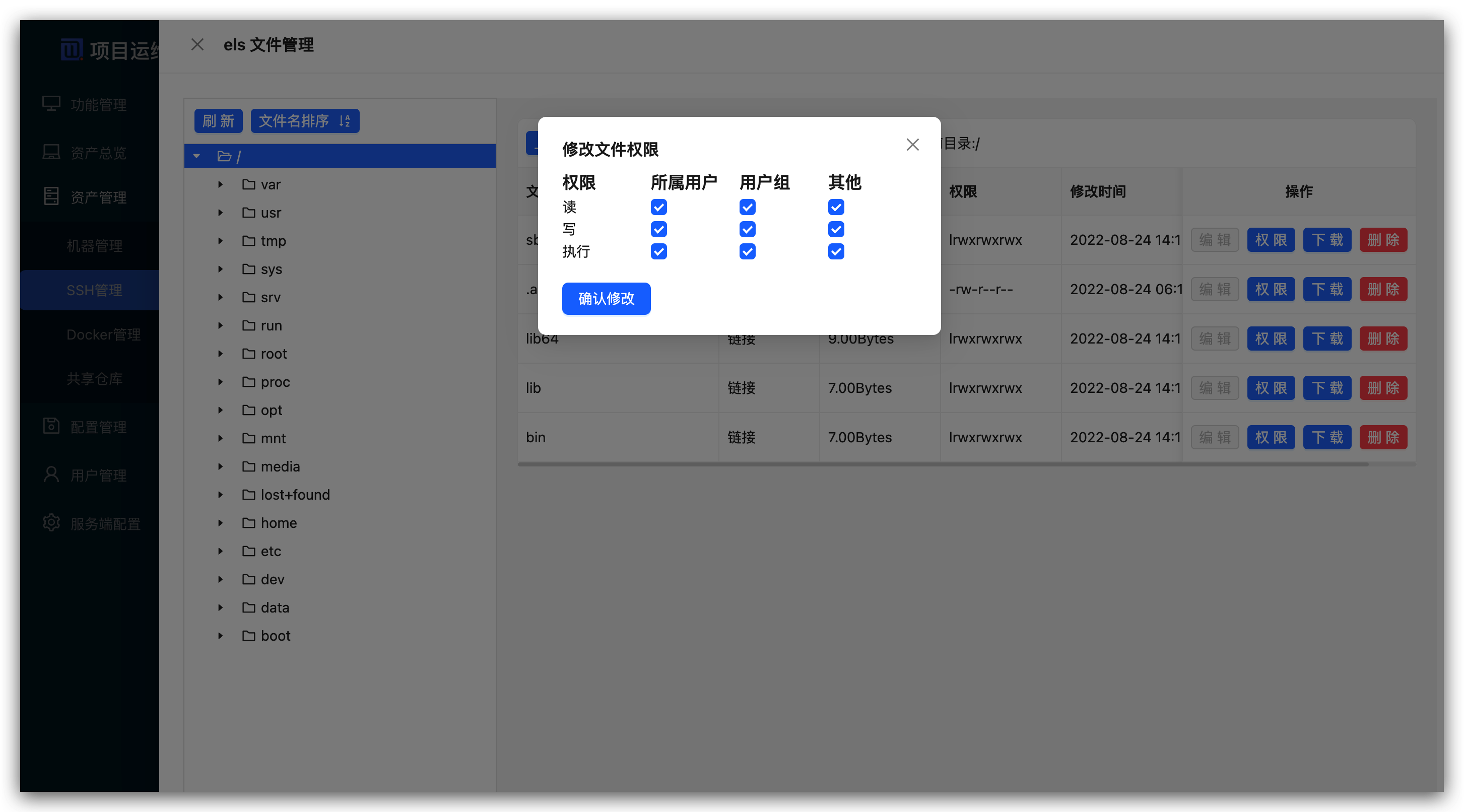
Task: Uncheck read permission for others
Action: pyautogui.click(x=836, y=208)
